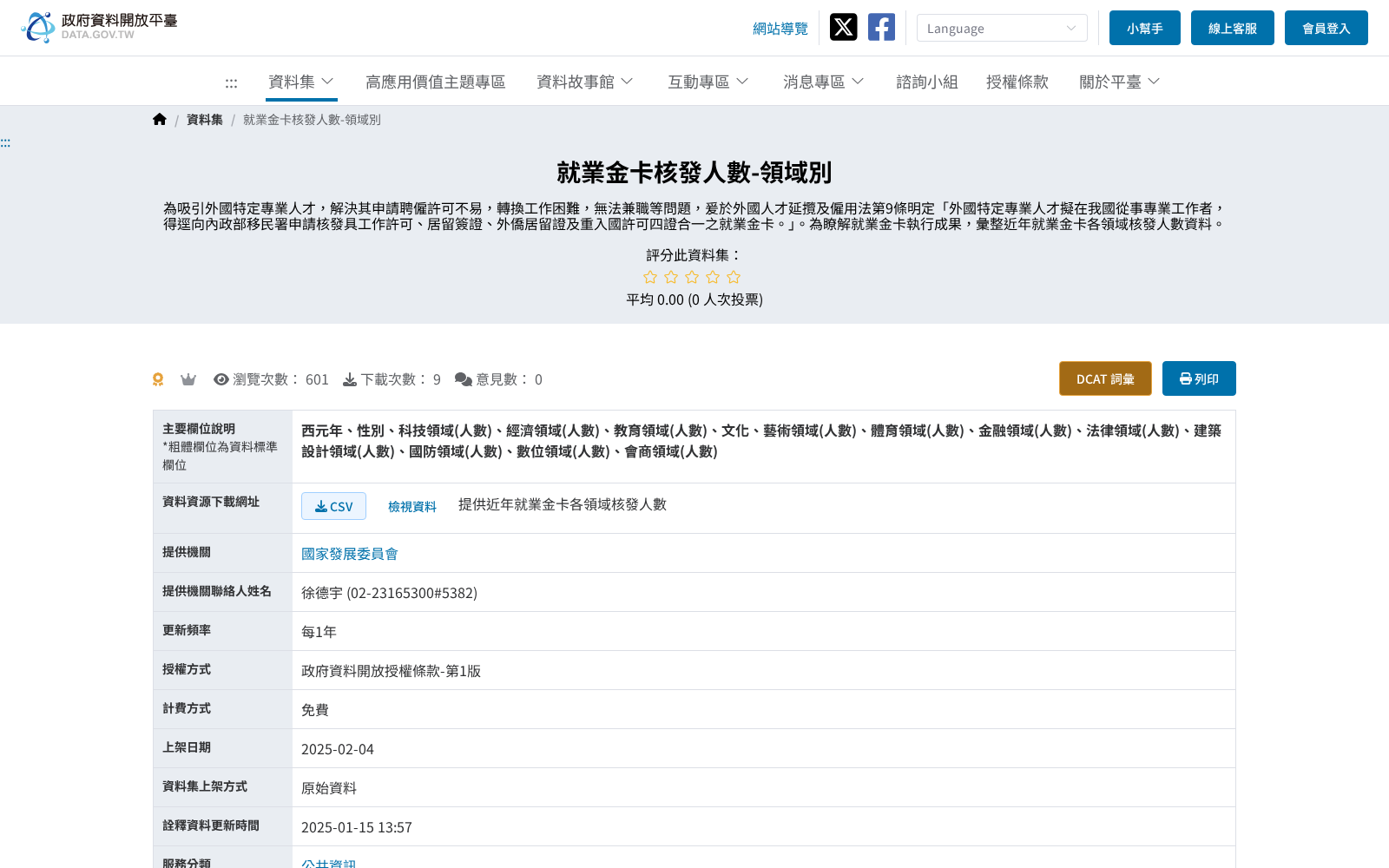Click the three-dot accesskey marker in navigation
This screenshot has width=1389, height=868.
click(231, 83)
